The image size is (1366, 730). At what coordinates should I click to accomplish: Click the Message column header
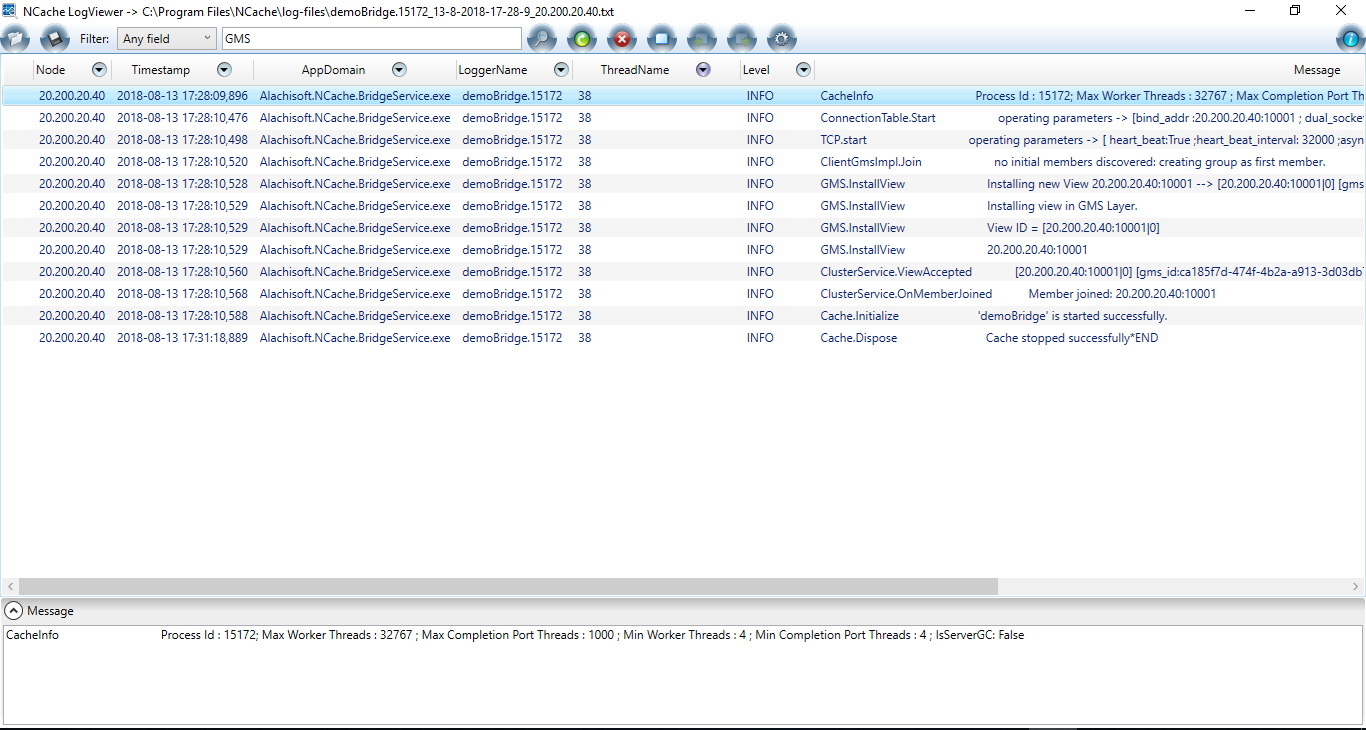tap(1316, 70)
